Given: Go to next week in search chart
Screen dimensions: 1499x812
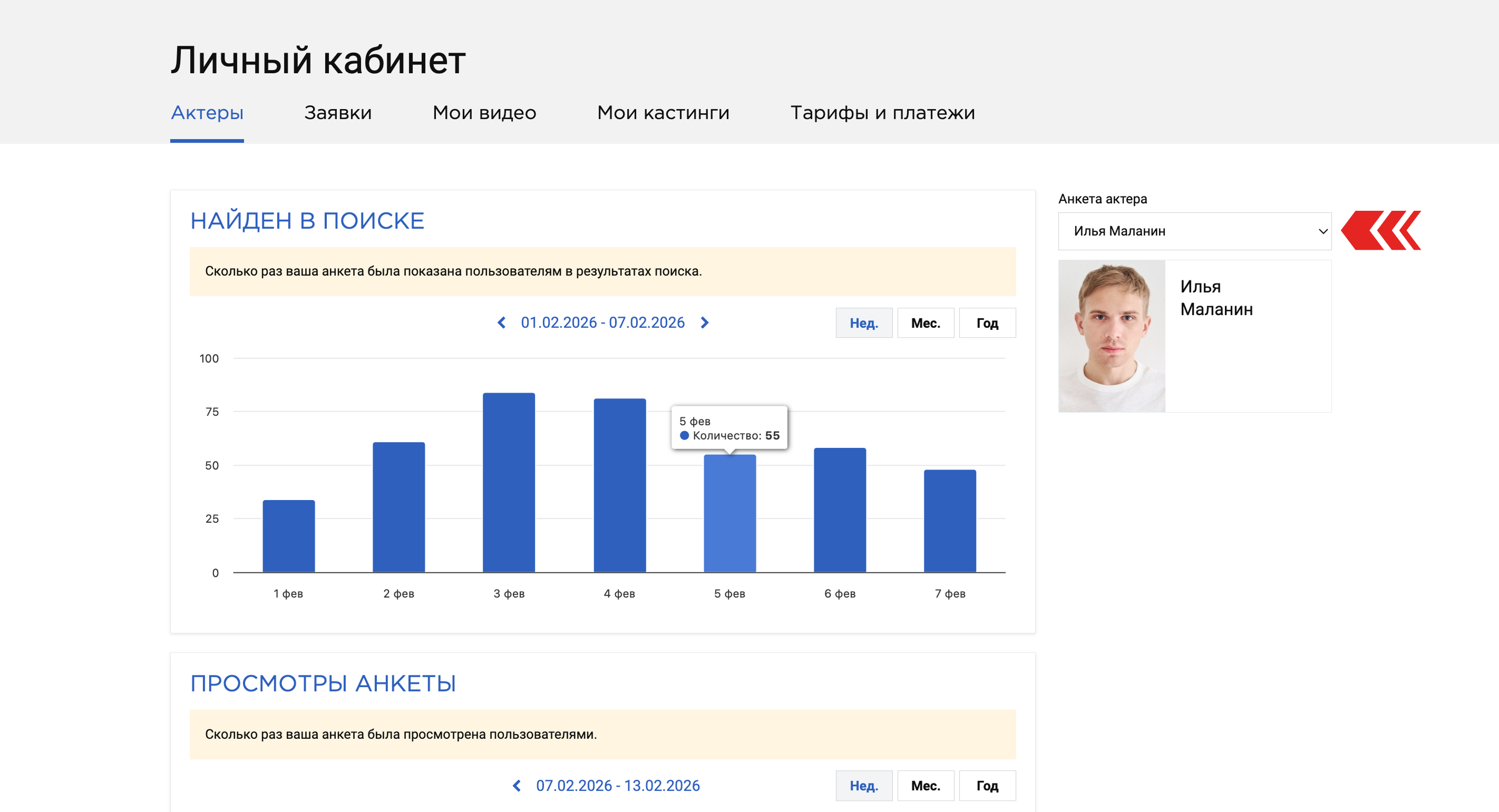Looking at the screenshot, I should click(x=705, y=323).
